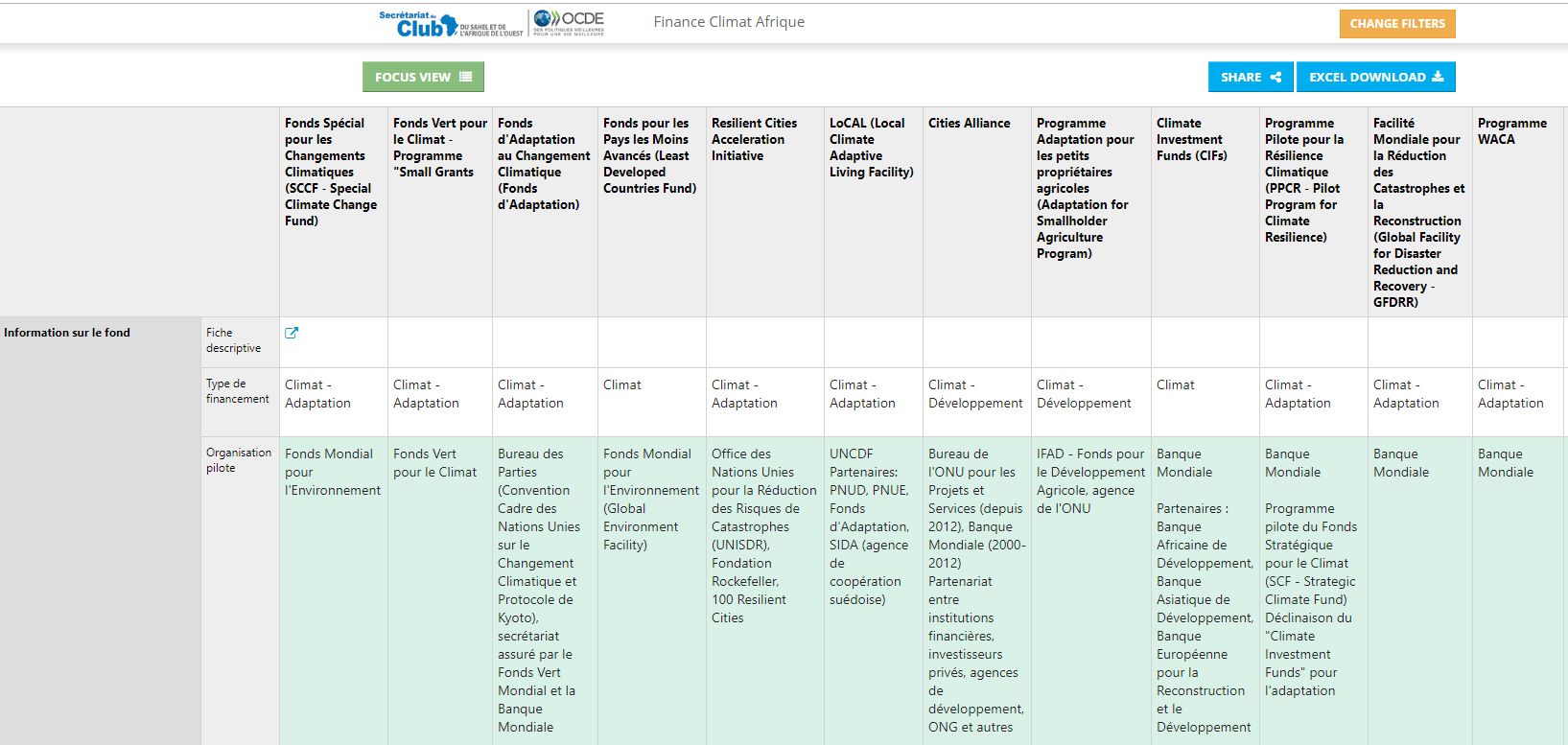Click the Club du Sahel logo
Screen dimensions: 1568x745
click(x=451, y=24)
